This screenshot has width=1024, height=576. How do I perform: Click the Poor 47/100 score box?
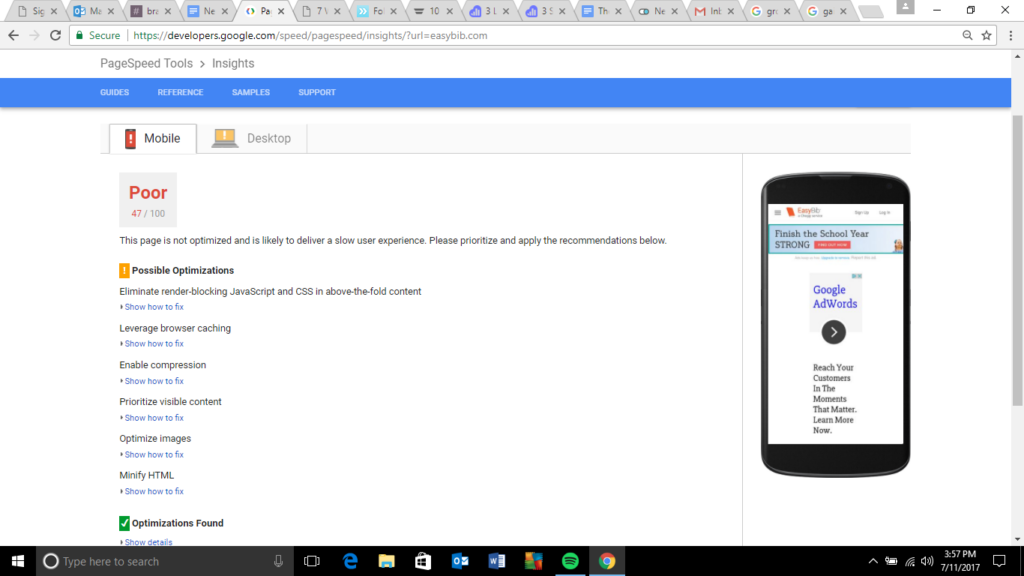[x=148, y=200]
